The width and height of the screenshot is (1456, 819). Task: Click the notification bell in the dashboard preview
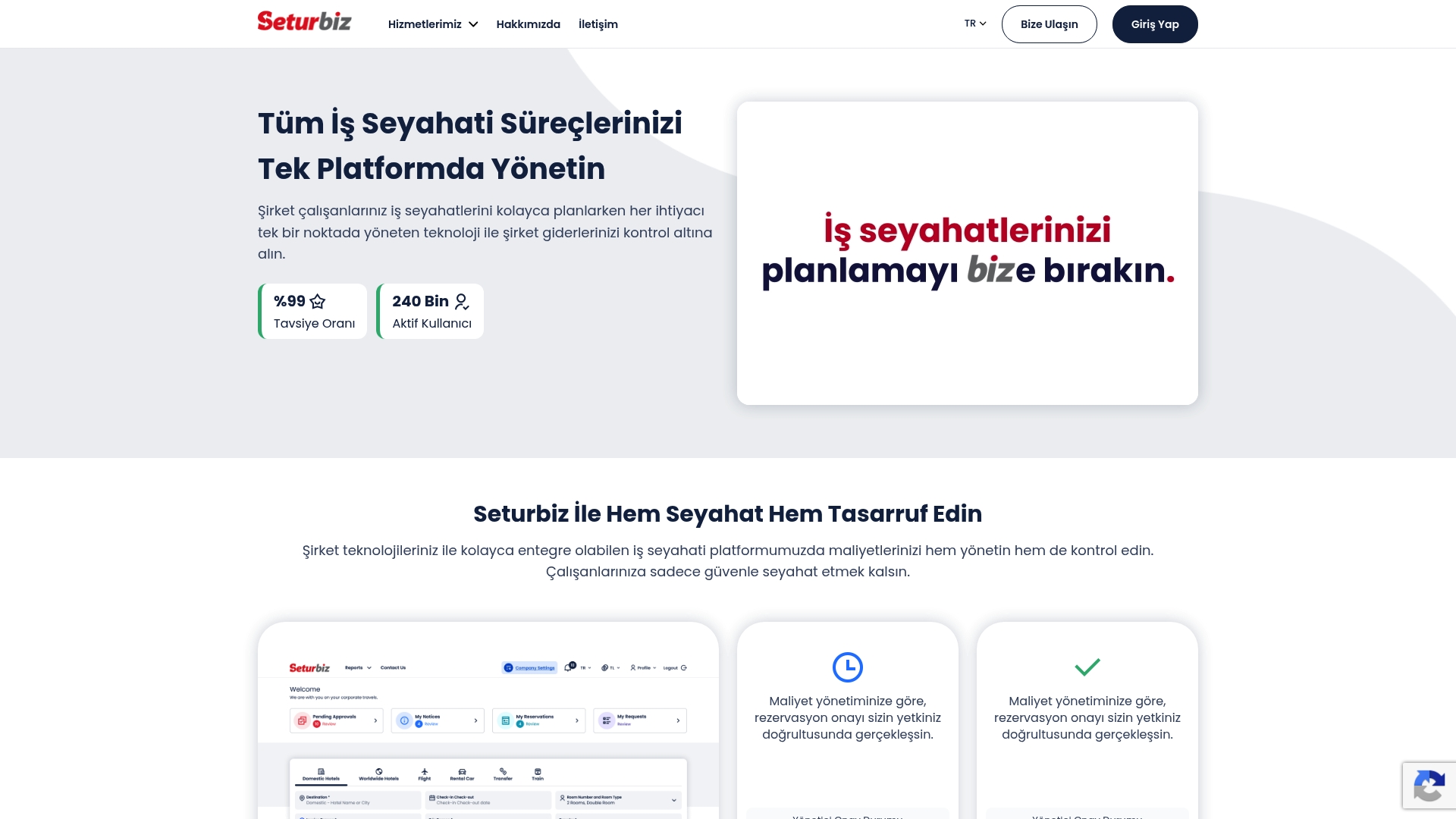570,667
